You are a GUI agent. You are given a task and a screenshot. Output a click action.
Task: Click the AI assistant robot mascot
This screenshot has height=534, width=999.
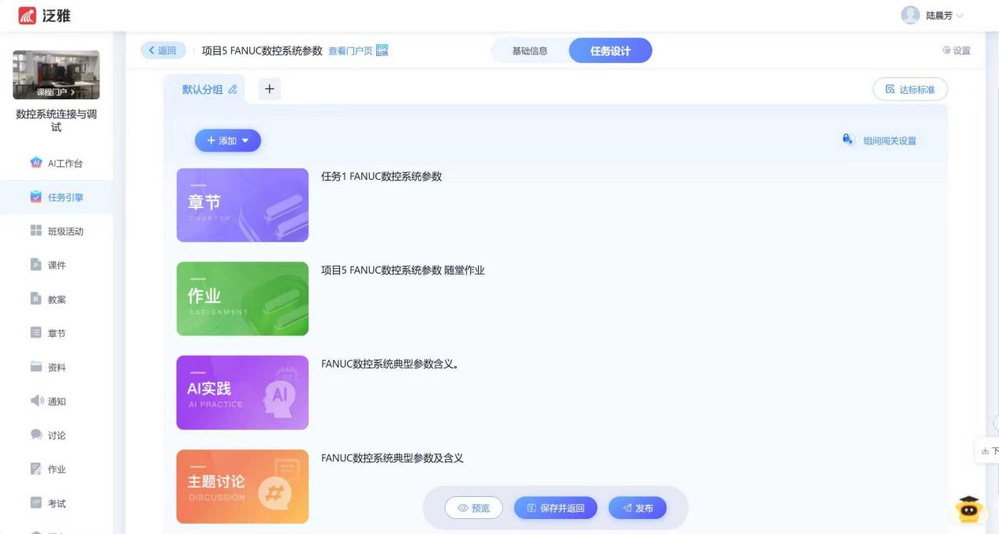967,509
